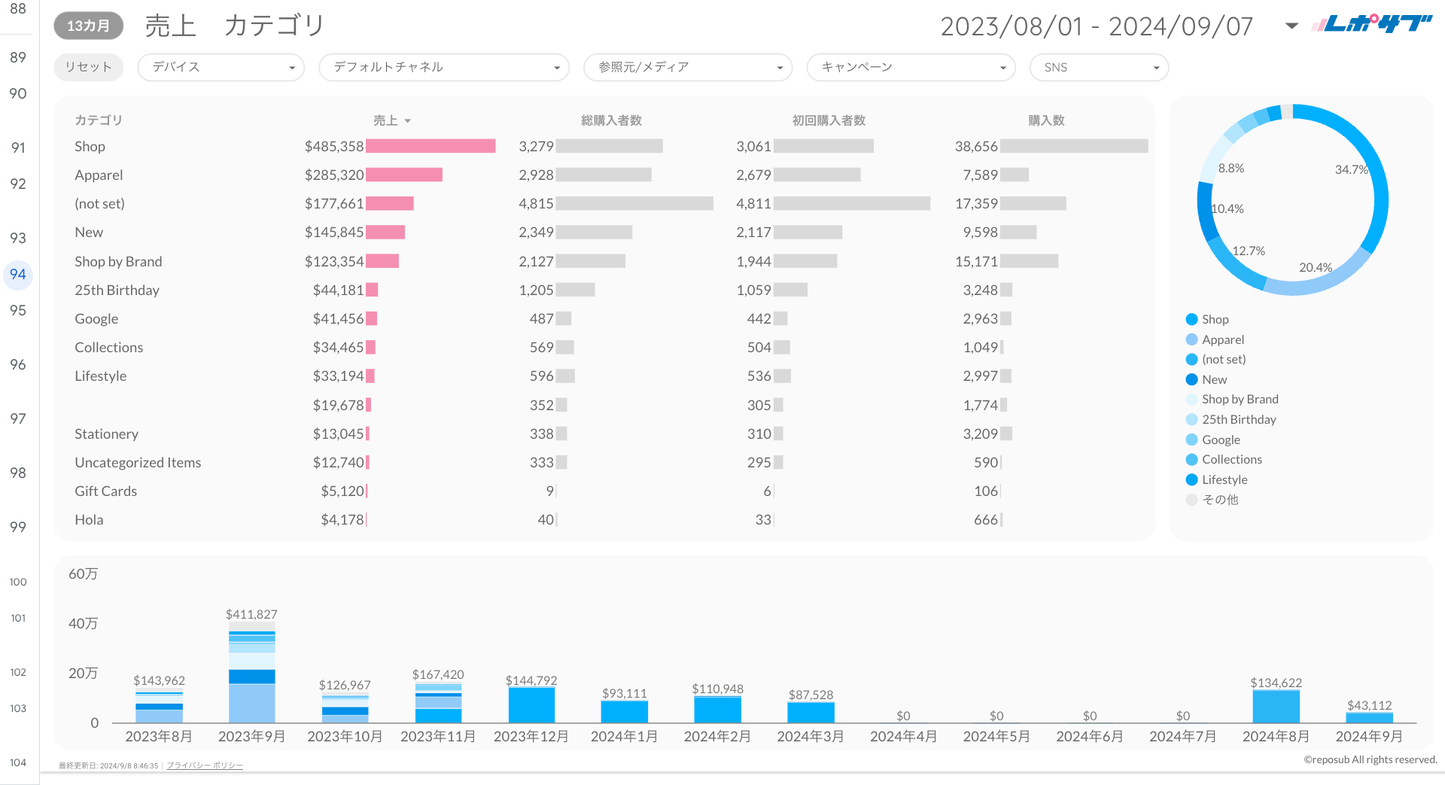Click the 総購入者数 column header
The height and width of the screenshot is (785, 1445).
(x=611, y=120)
